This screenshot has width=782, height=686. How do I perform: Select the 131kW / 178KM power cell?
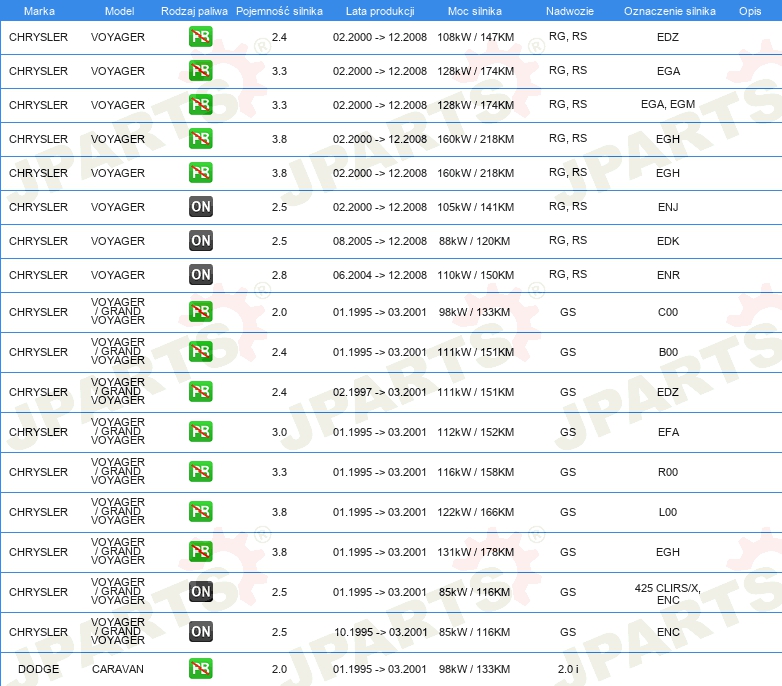coord(475,552)
